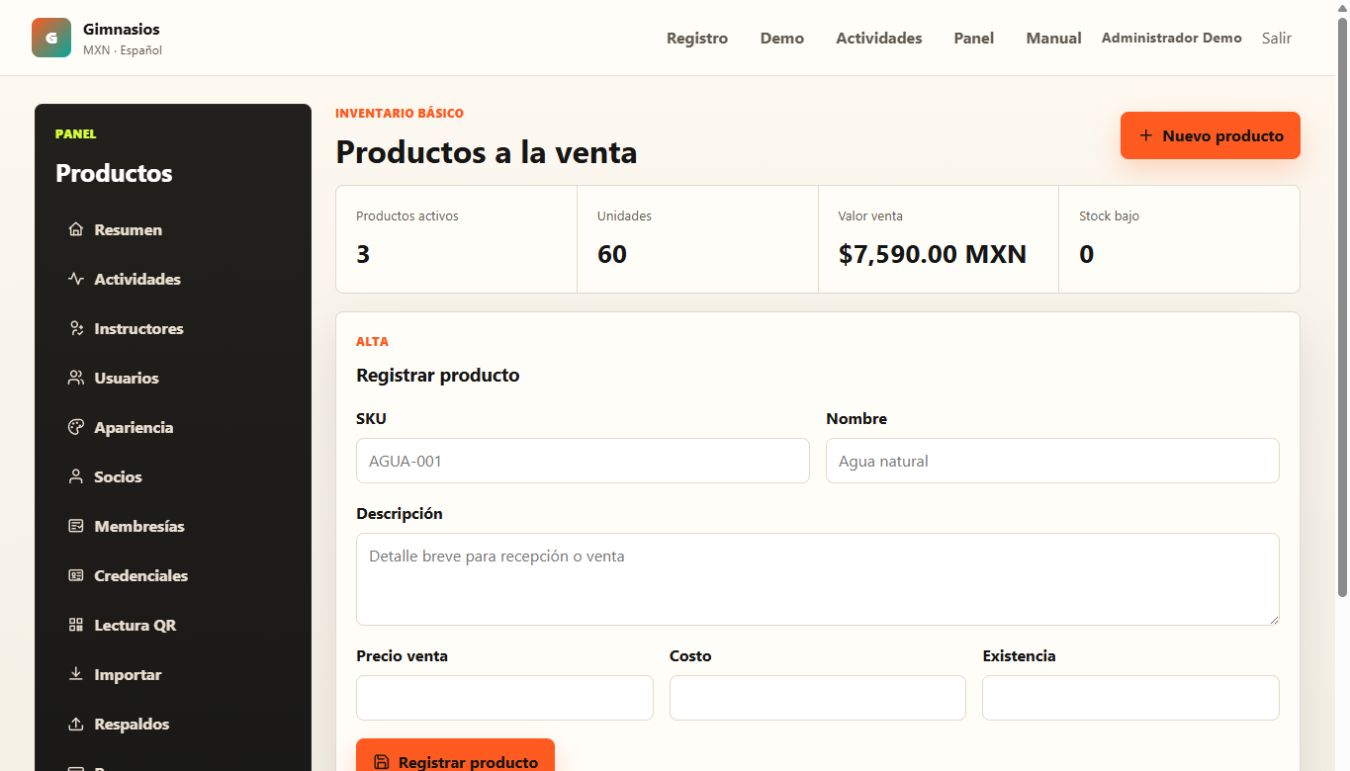Submit the Registrar producto button
The height and width of the screenshot is (771, 1350).
coord(455,755)
